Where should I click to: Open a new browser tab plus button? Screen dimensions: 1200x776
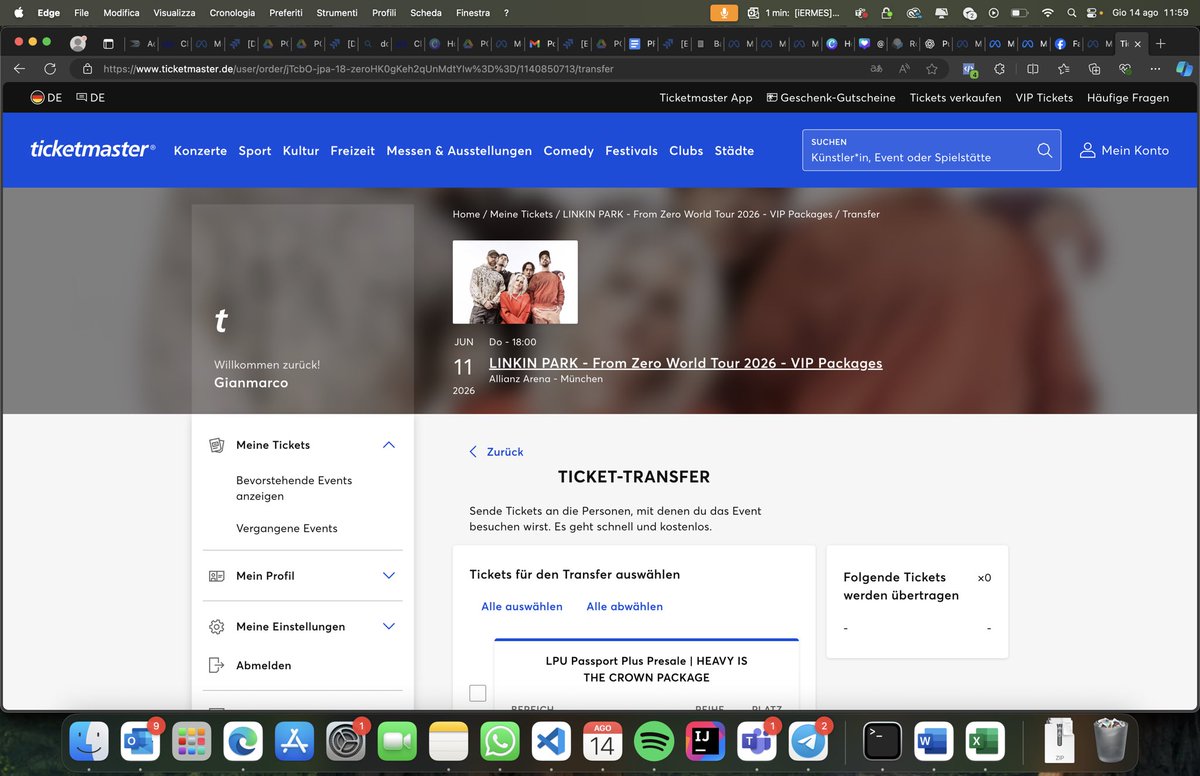point(1161,44)
